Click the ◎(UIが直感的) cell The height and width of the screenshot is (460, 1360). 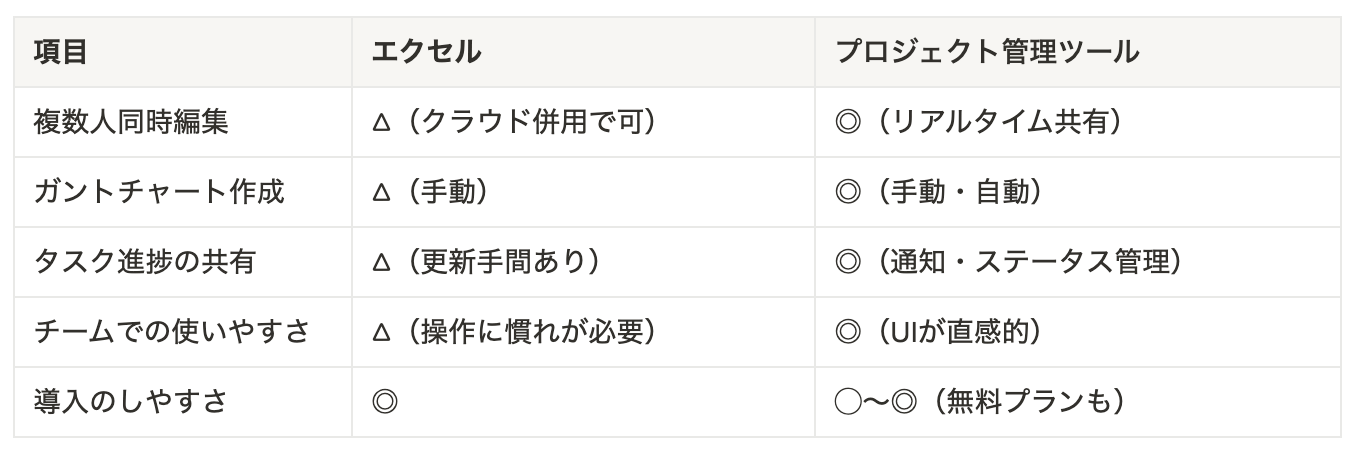coord(1078,332)
